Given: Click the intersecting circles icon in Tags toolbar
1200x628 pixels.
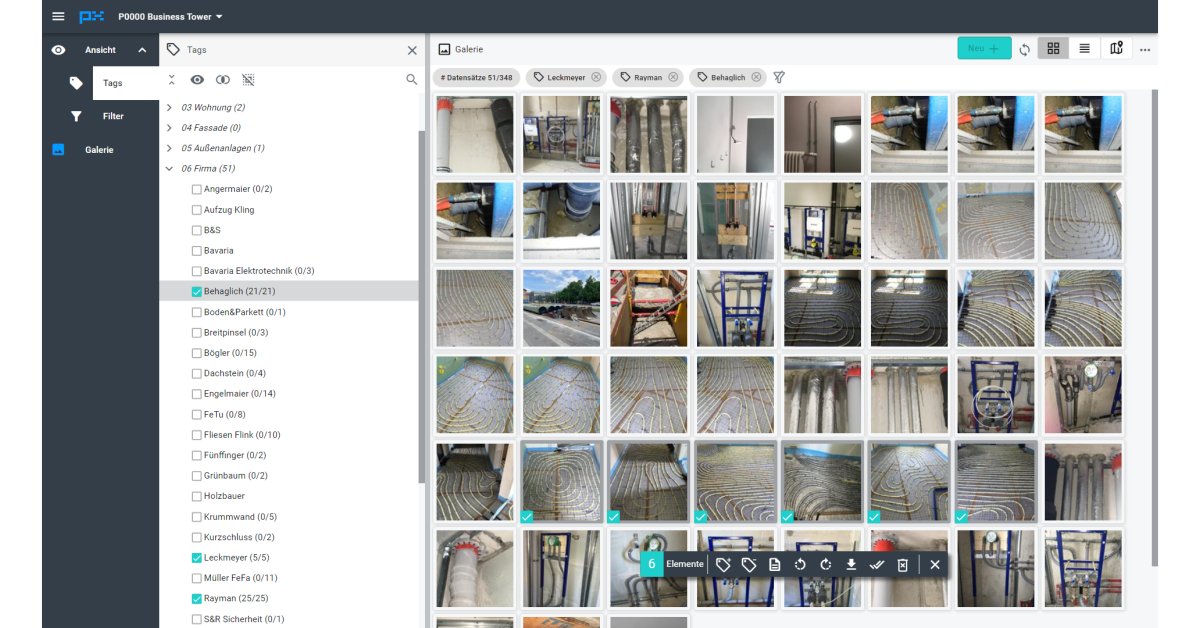Looking at the screenshot, I should coord(223,79).
